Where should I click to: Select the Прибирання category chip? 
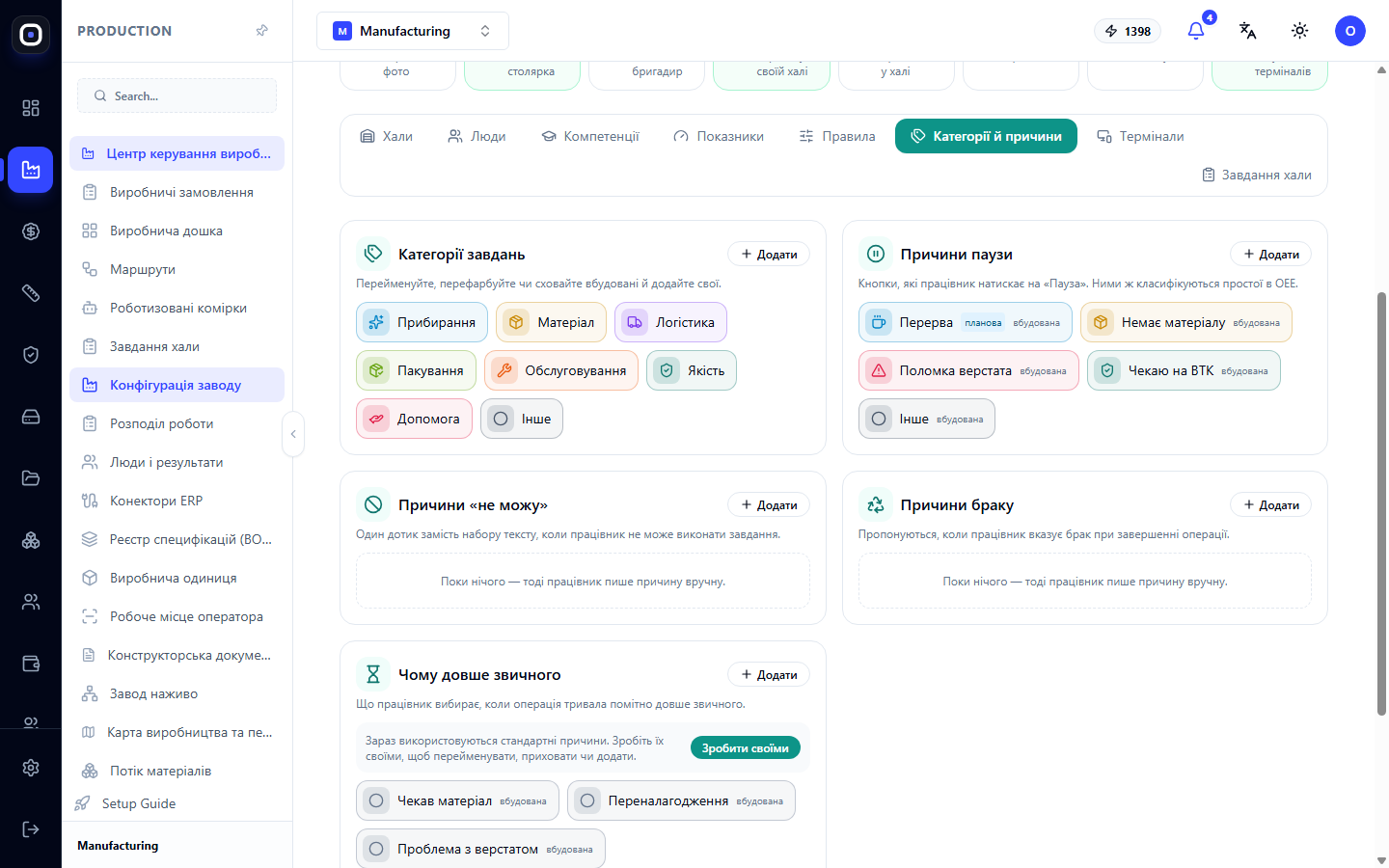click(x=422, y=322)
